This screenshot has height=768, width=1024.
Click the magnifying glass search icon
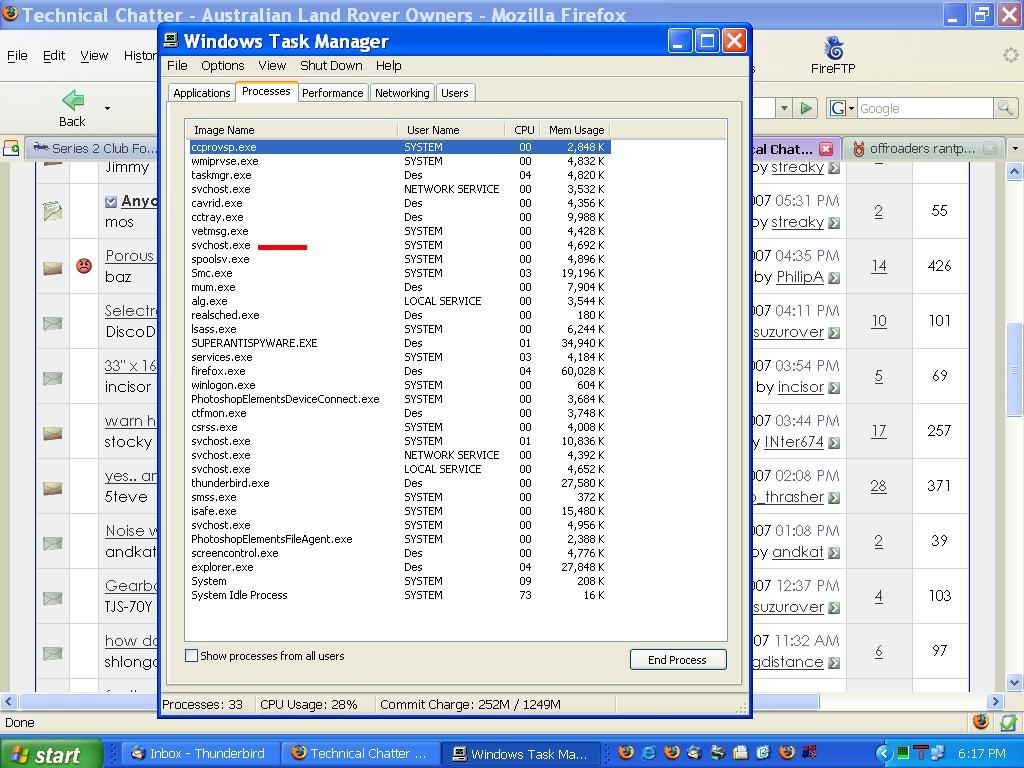1004,108
